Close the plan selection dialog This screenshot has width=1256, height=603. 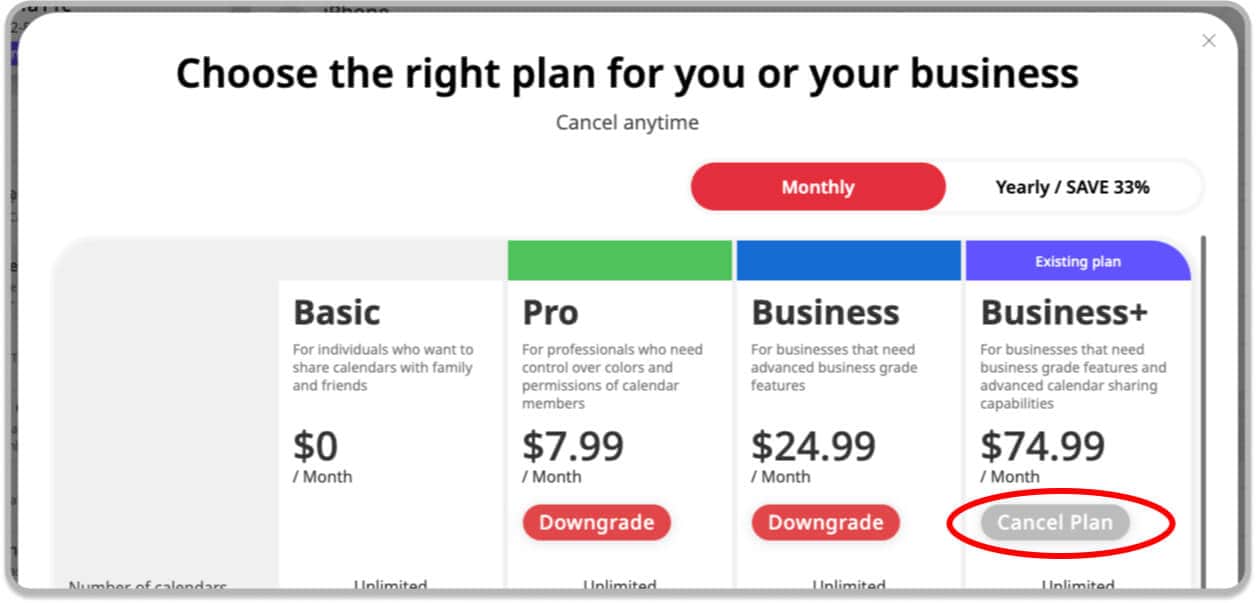click(1209, 41)
